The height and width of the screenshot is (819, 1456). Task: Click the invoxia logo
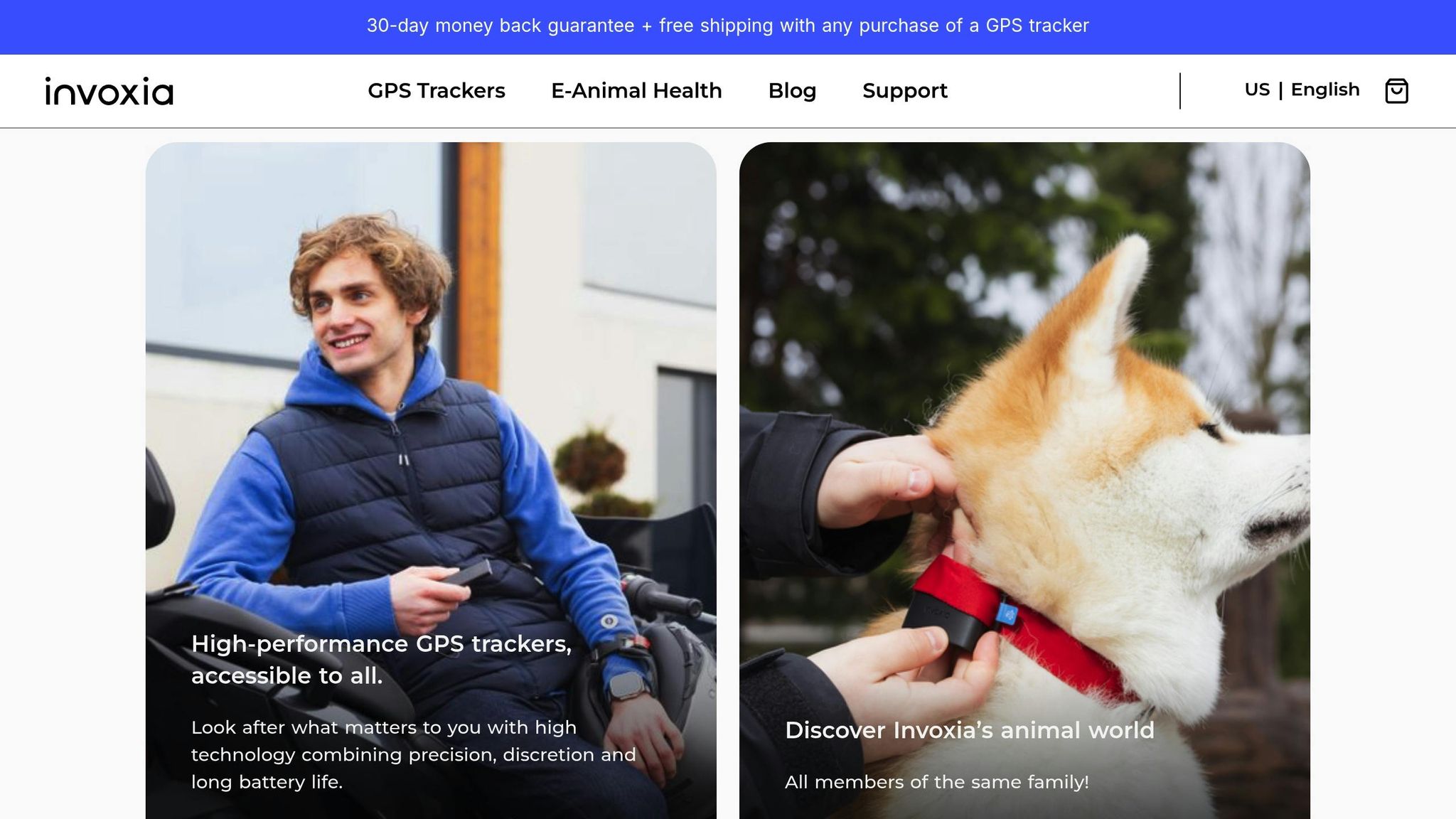point(109,91)
